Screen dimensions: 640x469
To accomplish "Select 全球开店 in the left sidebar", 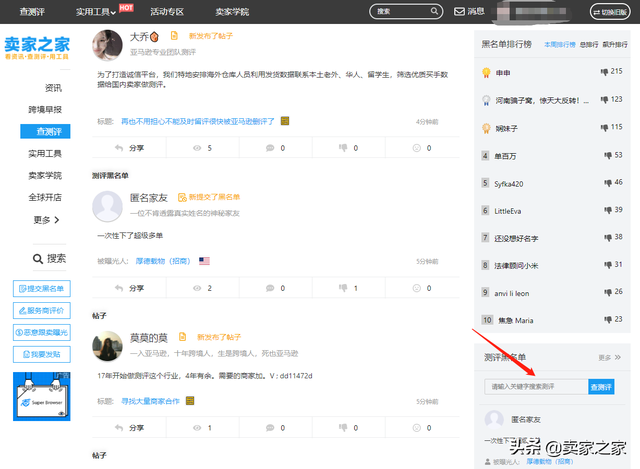I will pyautogui.click(x=45, y=198).
